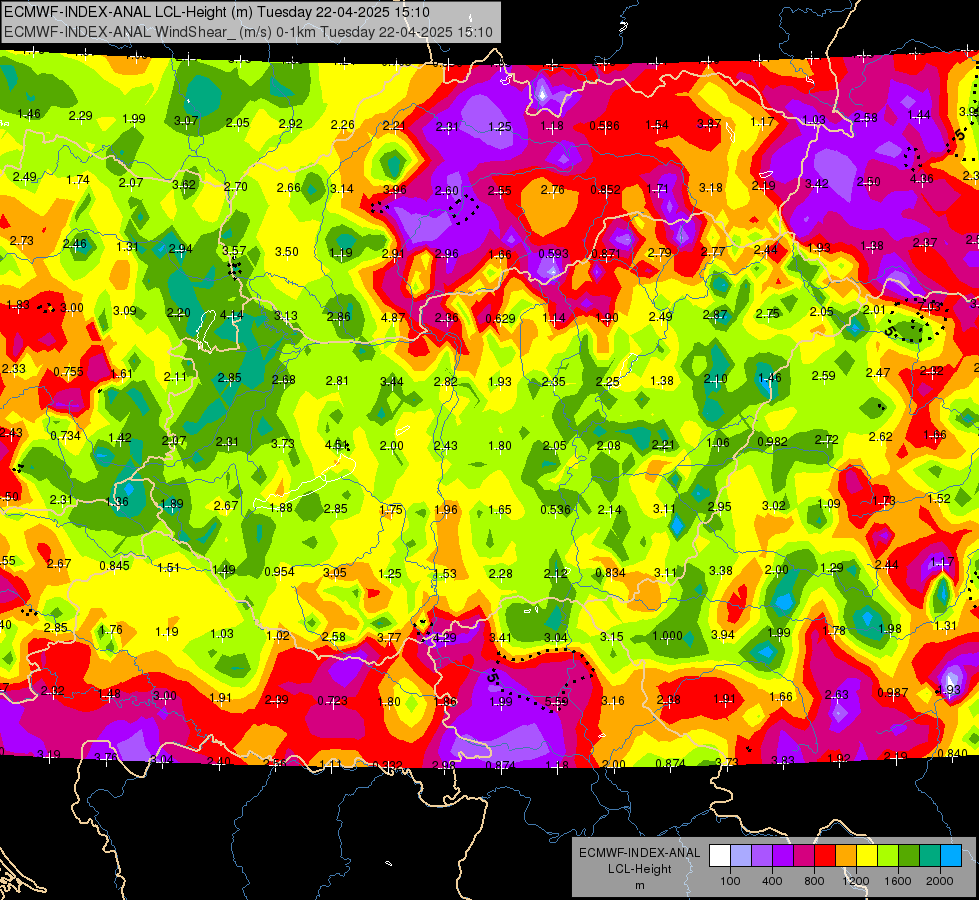Screen dimensions: 979x900
Task: Click the wind shear value '0.629'
Action: (x=500, y=319)
